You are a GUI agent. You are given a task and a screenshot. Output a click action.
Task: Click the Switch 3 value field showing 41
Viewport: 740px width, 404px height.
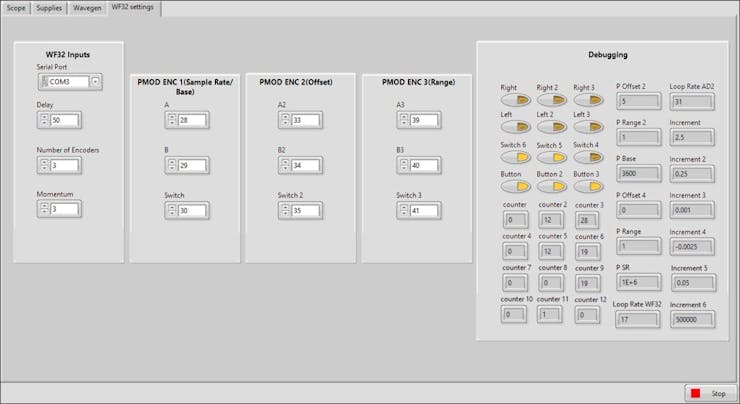click(x=424, y=210)
